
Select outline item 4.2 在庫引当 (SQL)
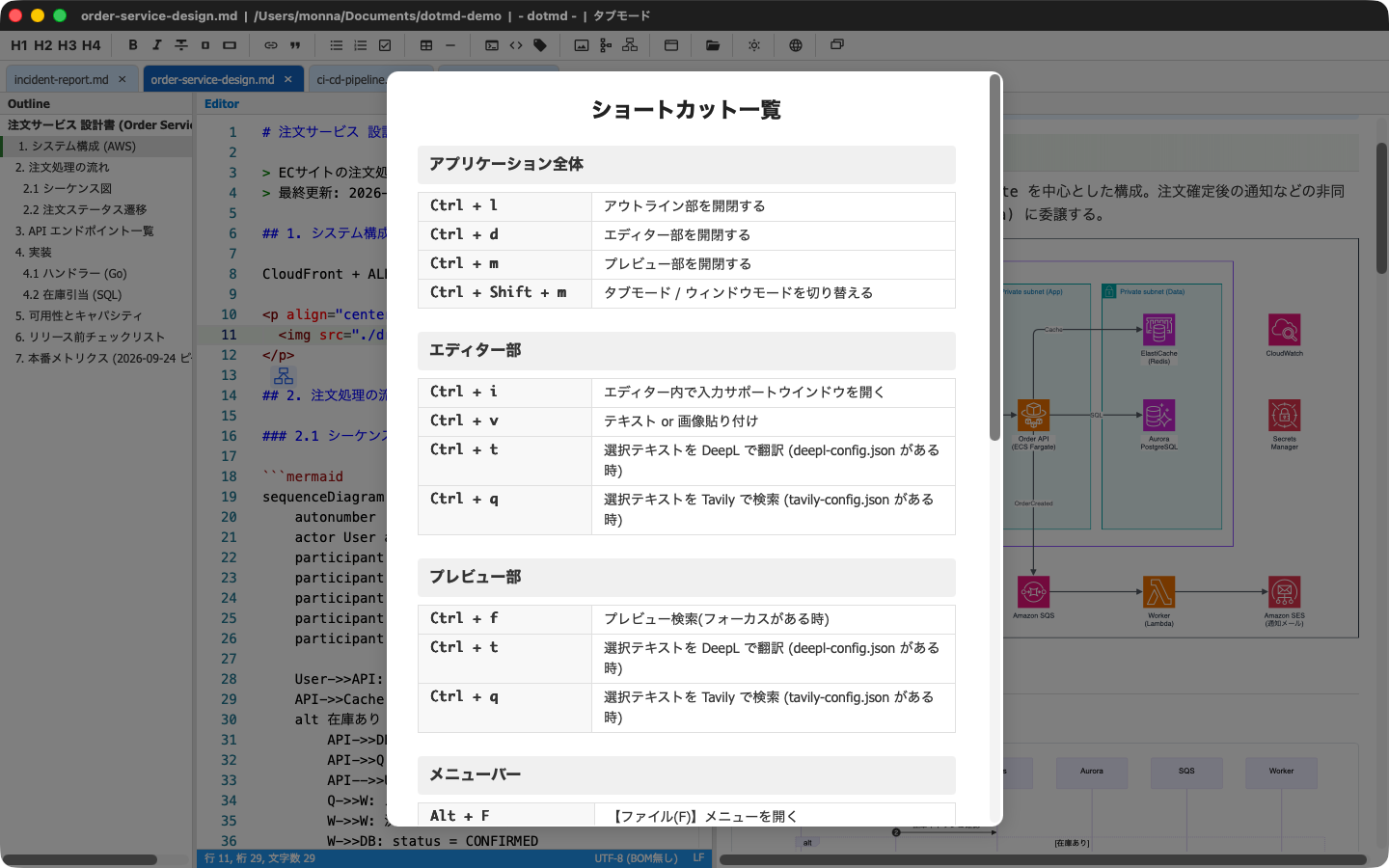pos(96,295)
